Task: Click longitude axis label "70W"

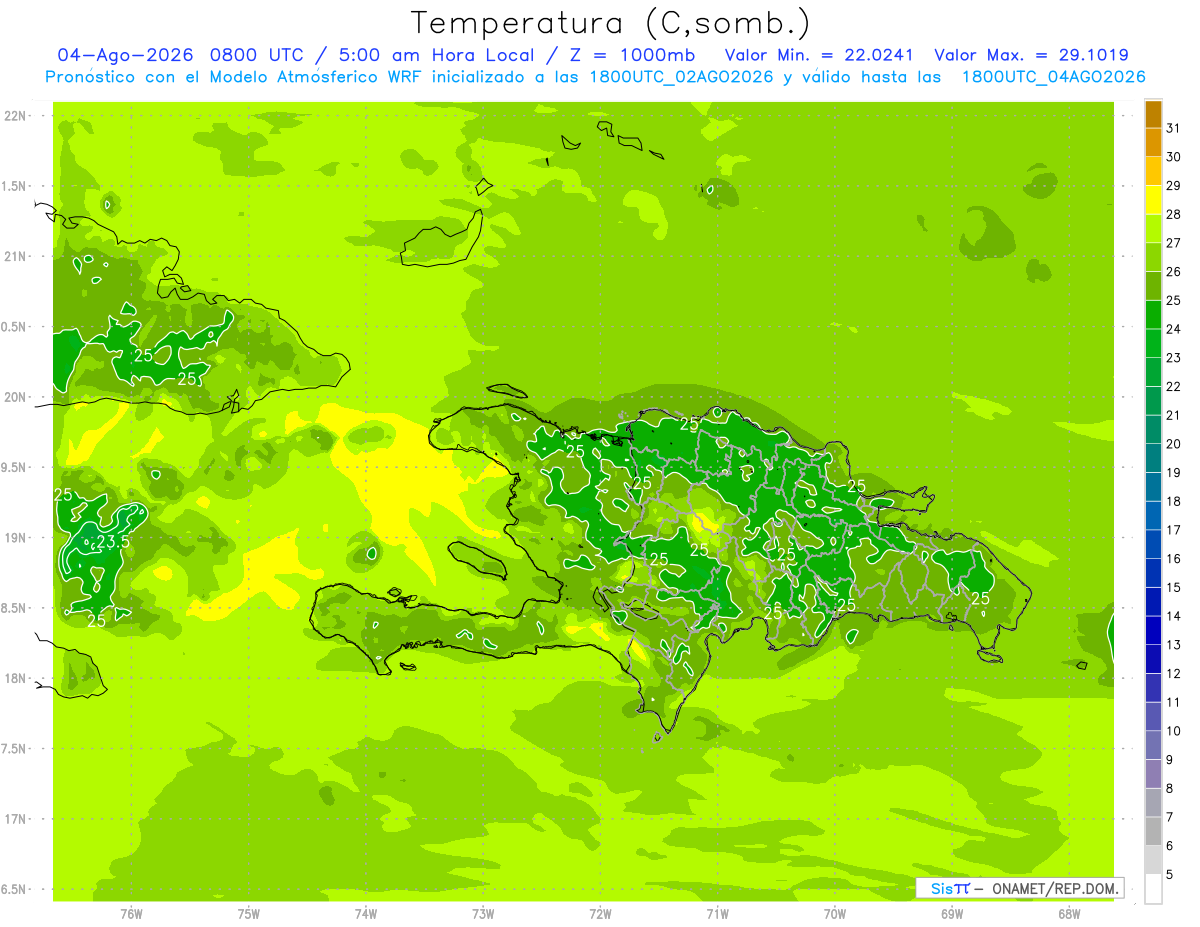Action: pyautogui.click(x=835, y=913)
